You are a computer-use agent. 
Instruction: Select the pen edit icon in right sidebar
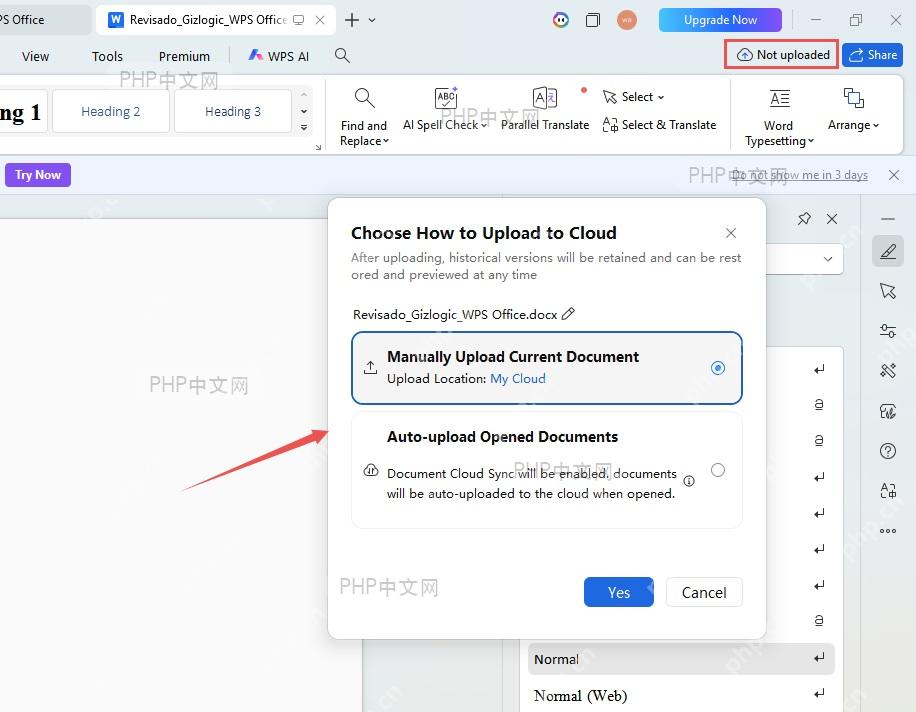click(888, 251)
